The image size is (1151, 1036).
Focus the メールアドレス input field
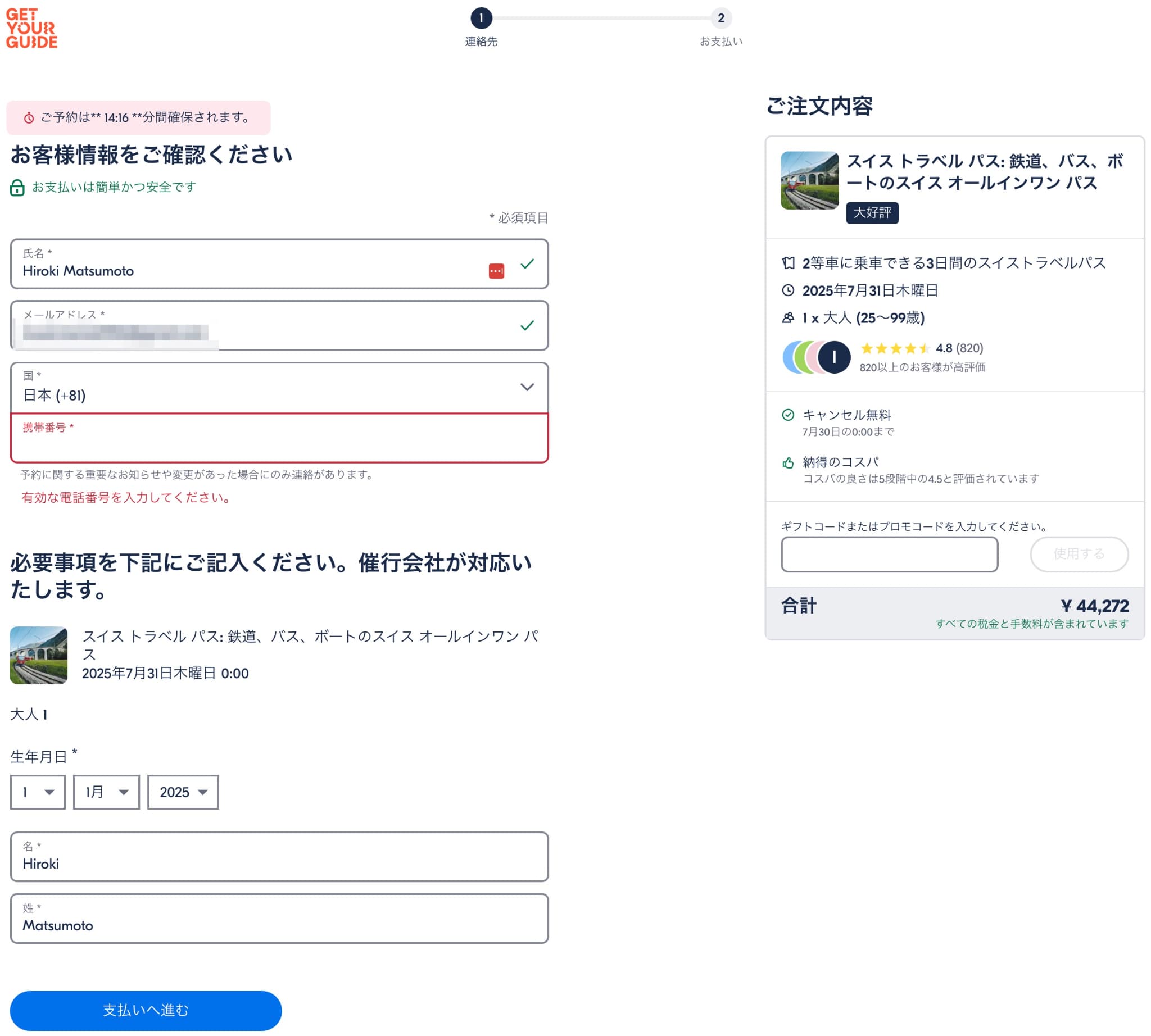coord(279,325)
